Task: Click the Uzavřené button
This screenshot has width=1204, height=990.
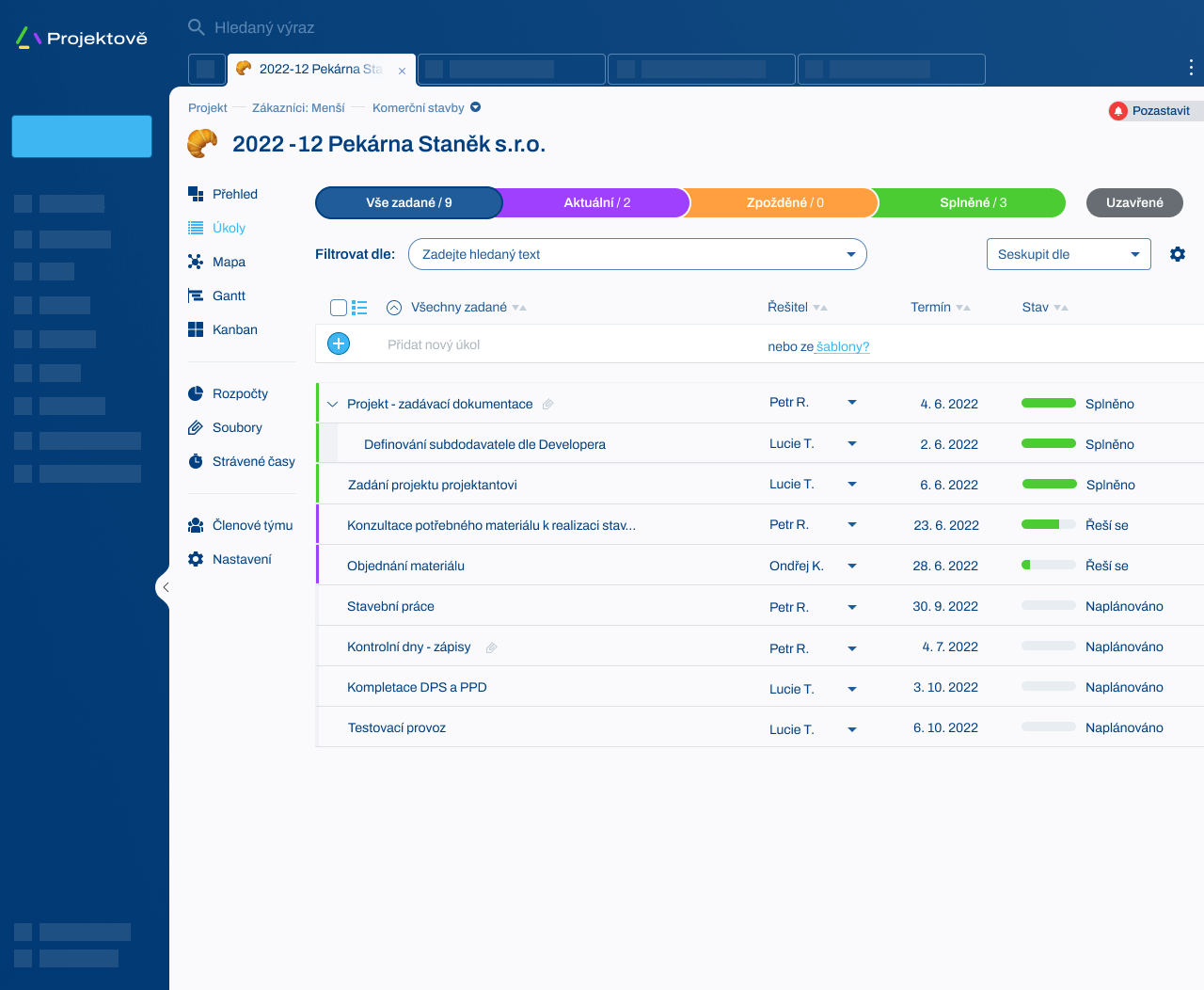Action: click(x=1134, y=202)
